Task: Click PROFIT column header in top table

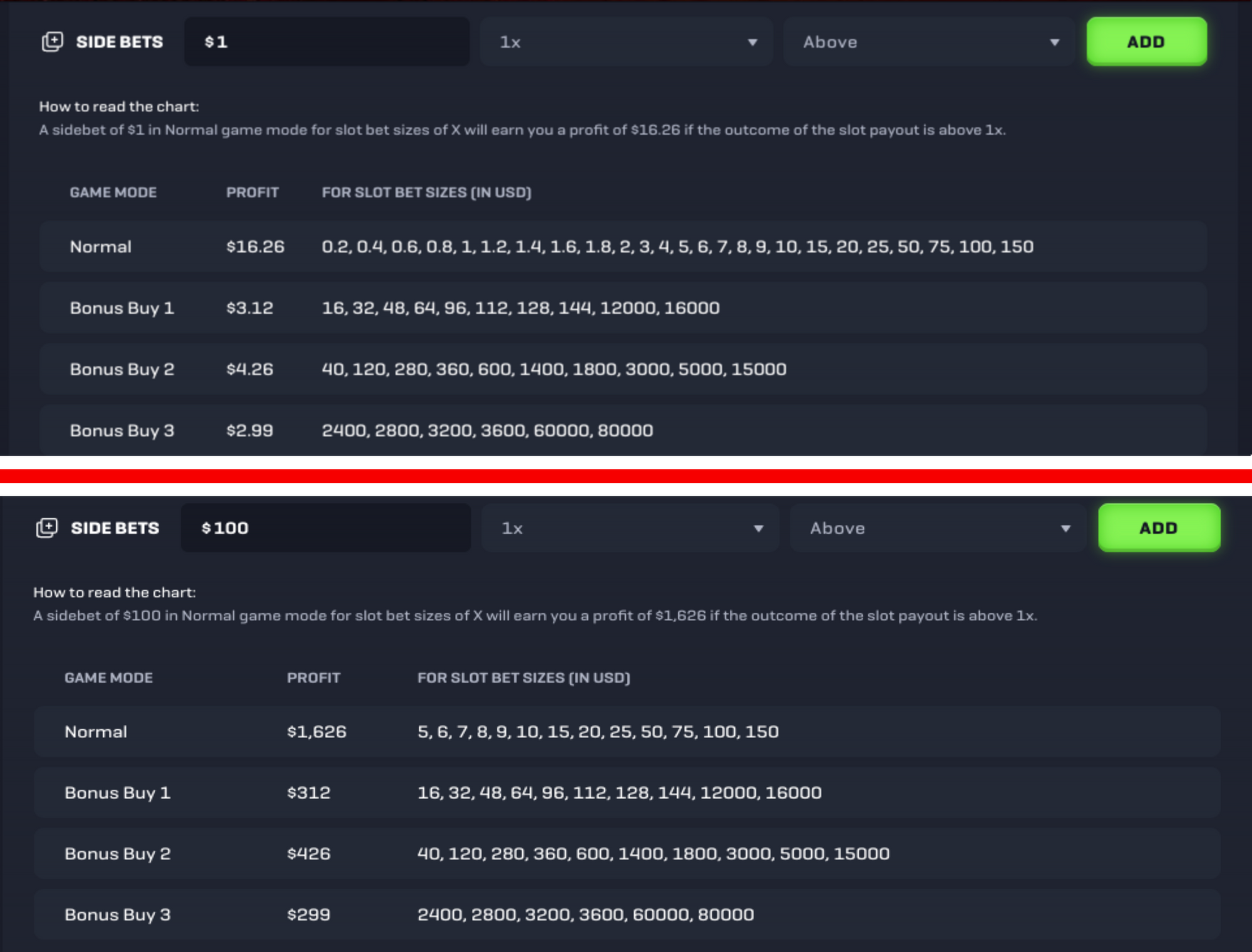Action: pyautogui.click(x=252, y=193)
